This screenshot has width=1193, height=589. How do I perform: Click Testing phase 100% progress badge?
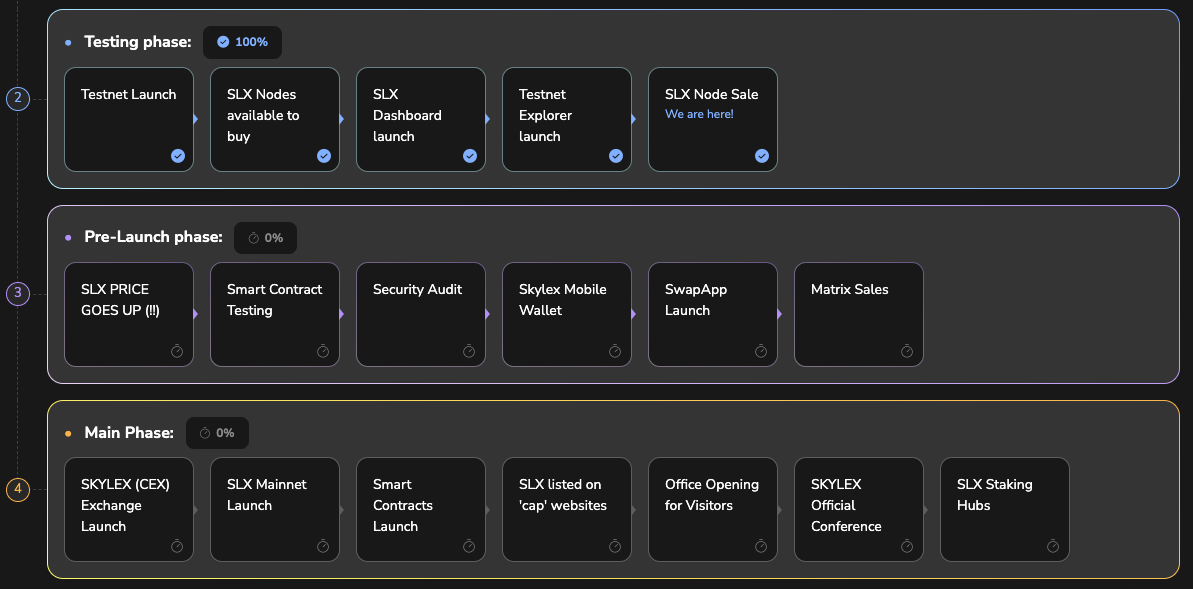click(242, 42)
